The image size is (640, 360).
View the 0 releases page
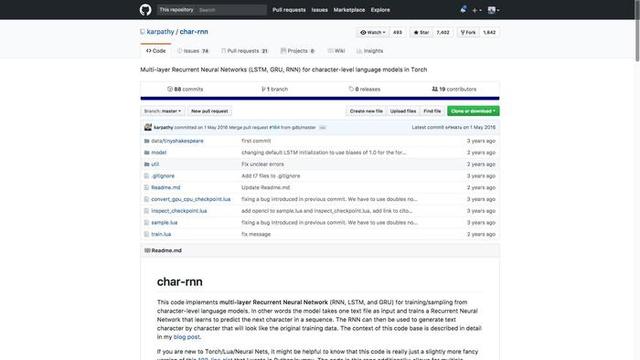coord(364,89)
